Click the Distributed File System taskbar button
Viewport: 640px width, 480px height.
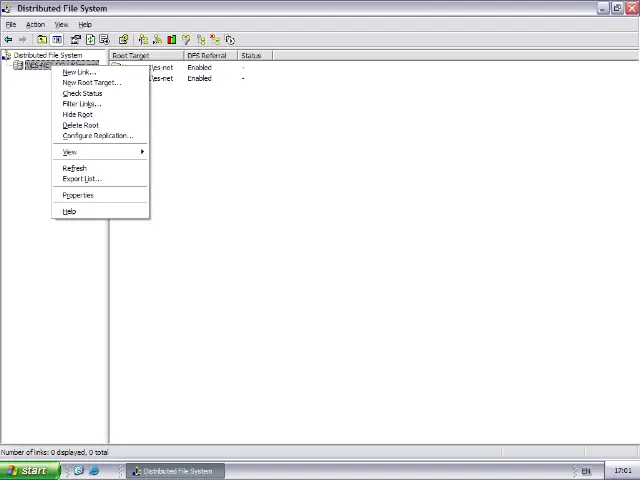[173, 471]
